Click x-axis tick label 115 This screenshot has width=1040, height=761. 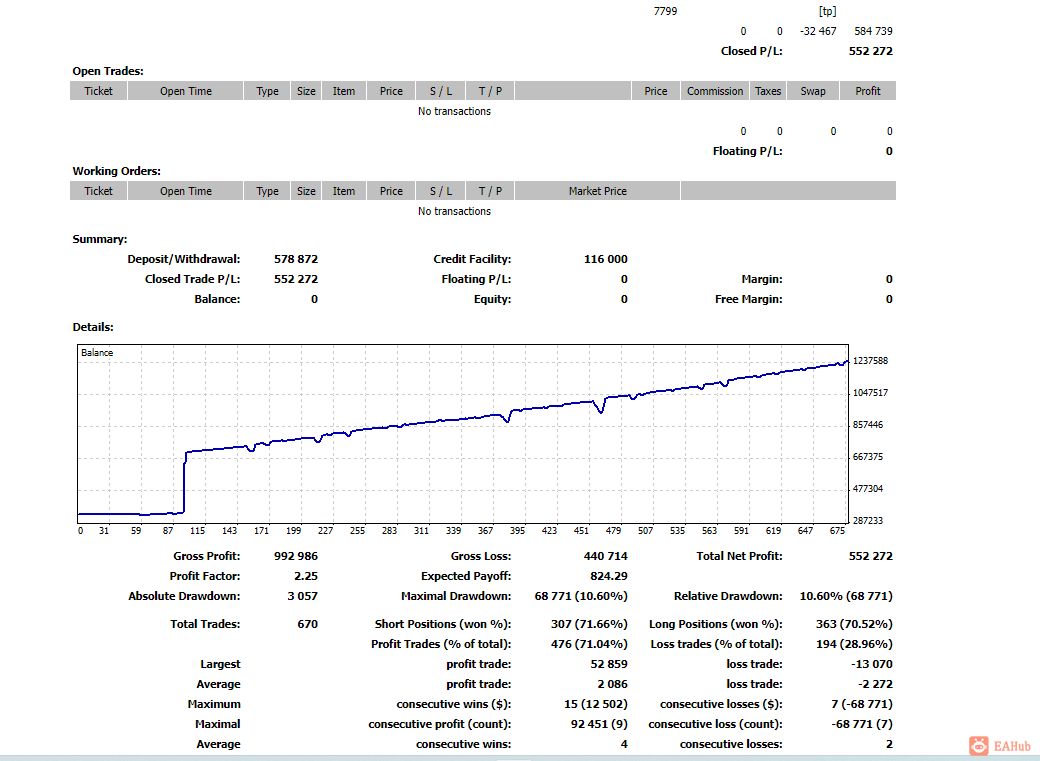197,530
